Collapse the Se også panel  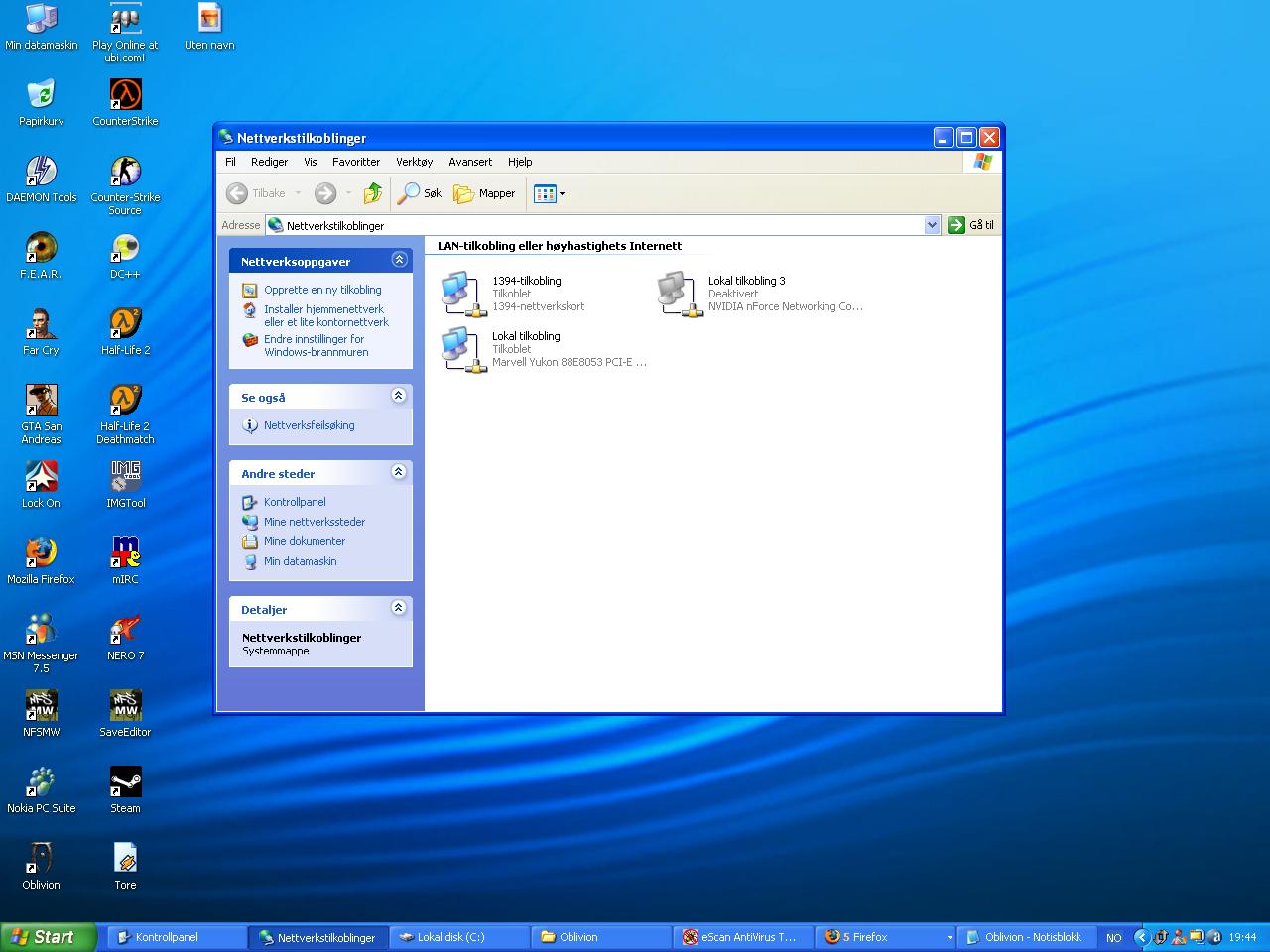coord(399,396)
